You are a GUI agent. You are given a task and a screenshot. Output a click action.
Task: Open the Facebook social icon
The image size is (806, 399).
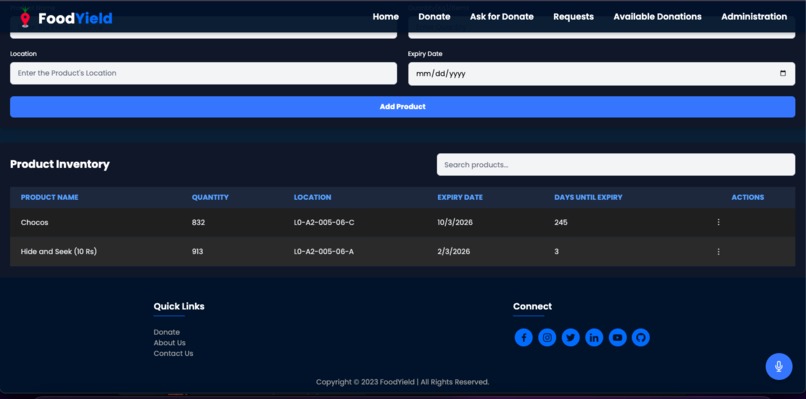523,338
